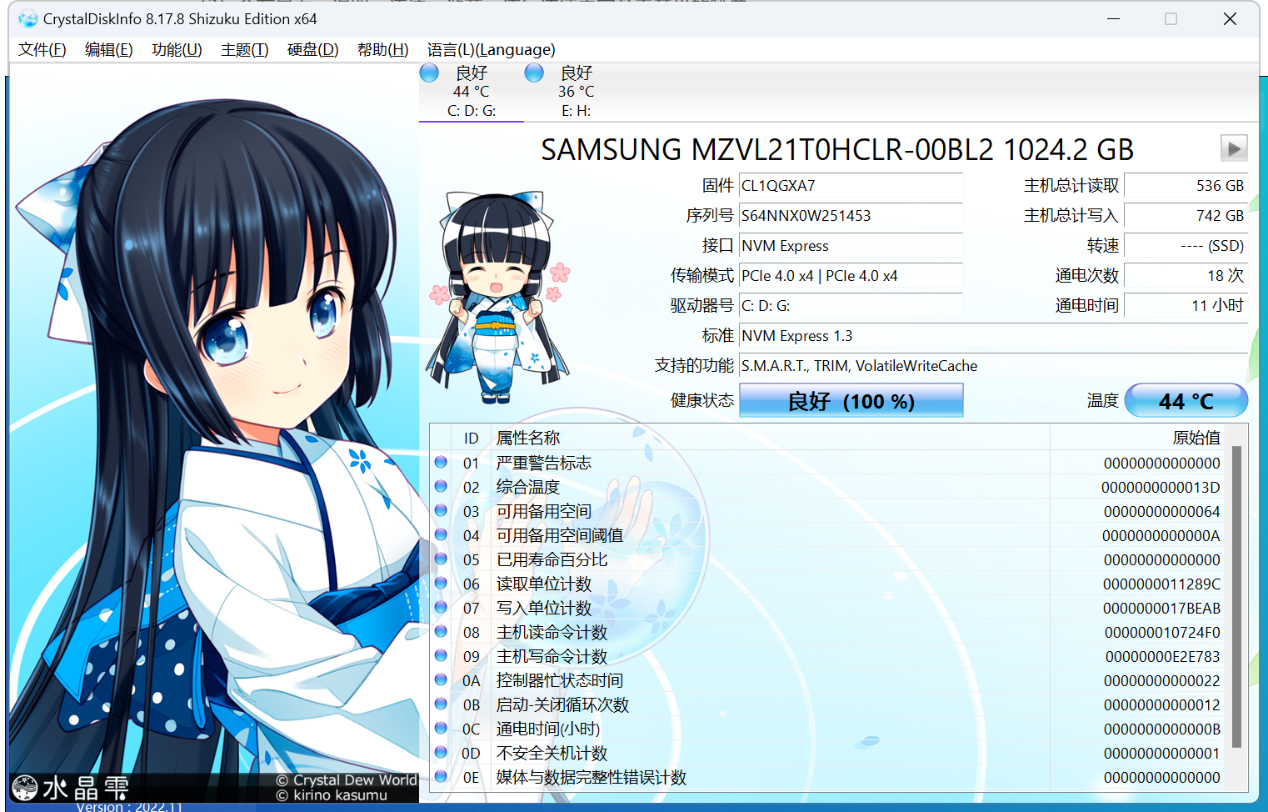The image size is (1268, 812).
Task: Click the ID column header
Action: pyautogui.click(x=471, y=438)
